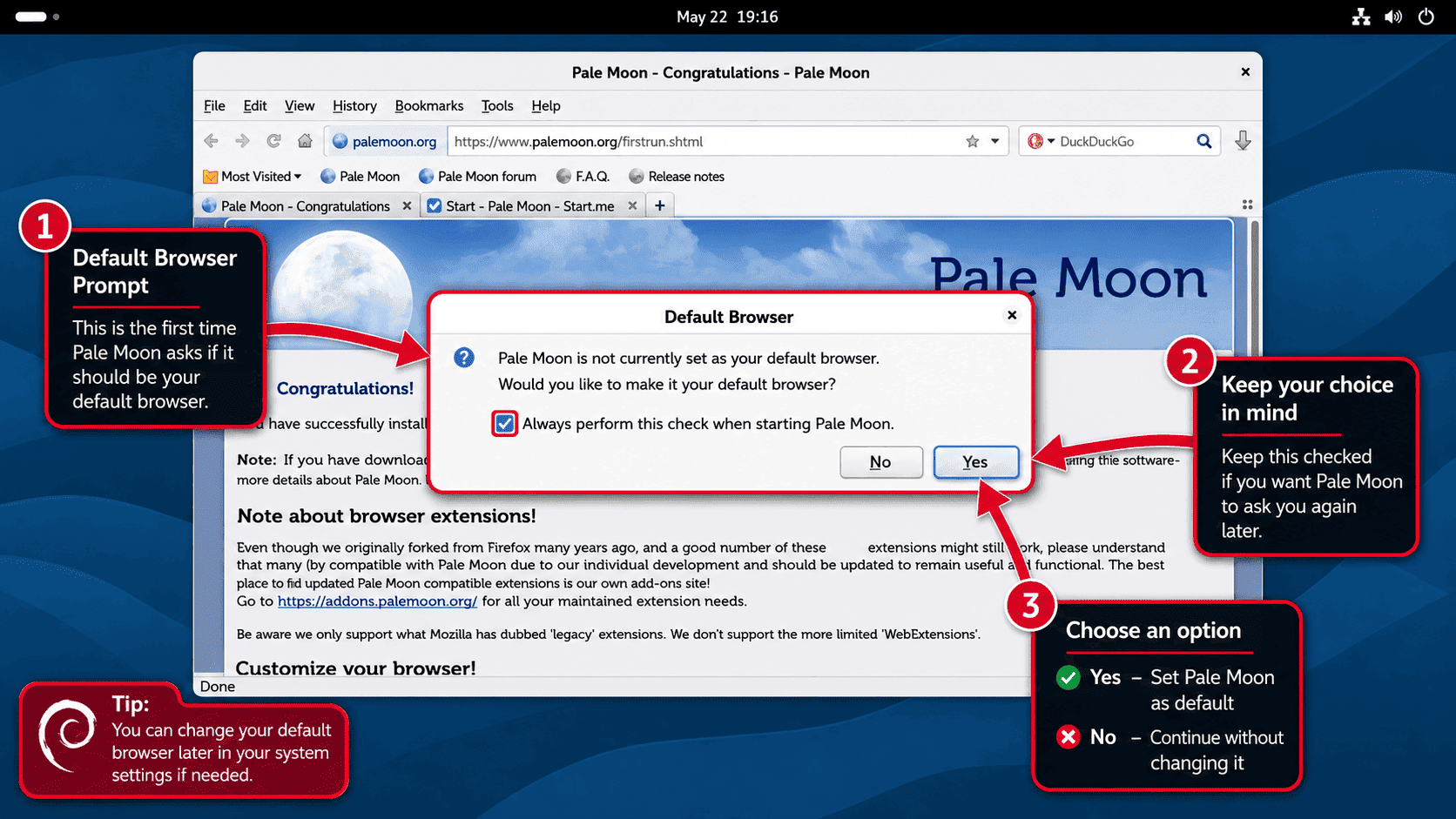Screen dimensions: 1456x819
Task: Close the Pale Moon - Congratulations tab
Action: point(407,206)
